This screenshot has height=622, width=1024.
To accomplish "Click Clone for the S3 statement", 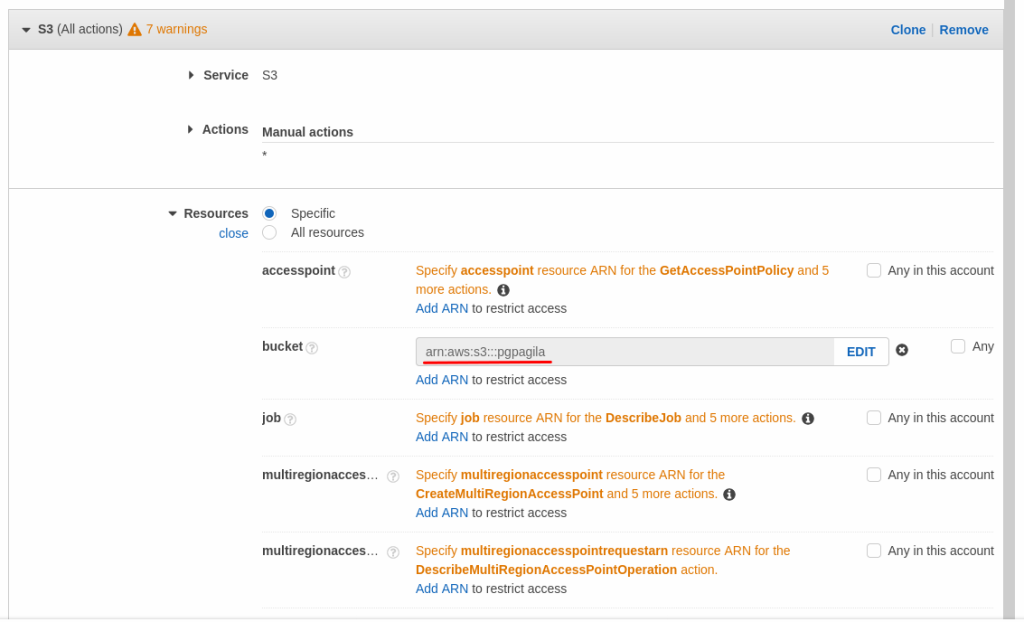I will pos(908,30).
